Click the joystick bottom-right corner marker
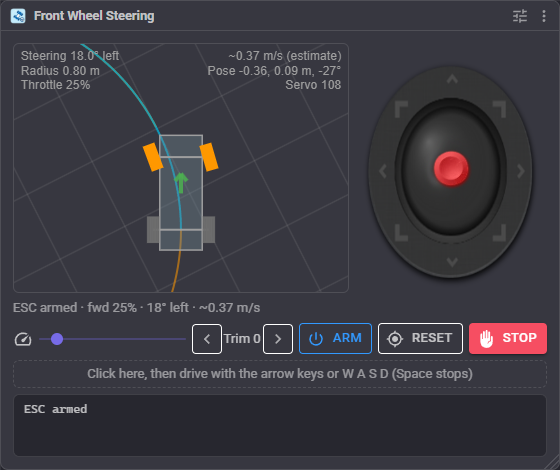560x470 pixels. (x=500, y=233)
